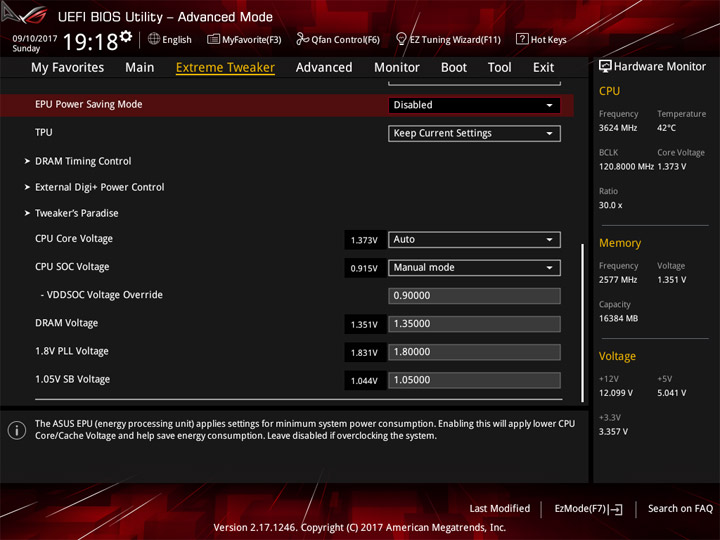
Task: Click the 12.099 V reading
Action: click(x=615, y=393)
